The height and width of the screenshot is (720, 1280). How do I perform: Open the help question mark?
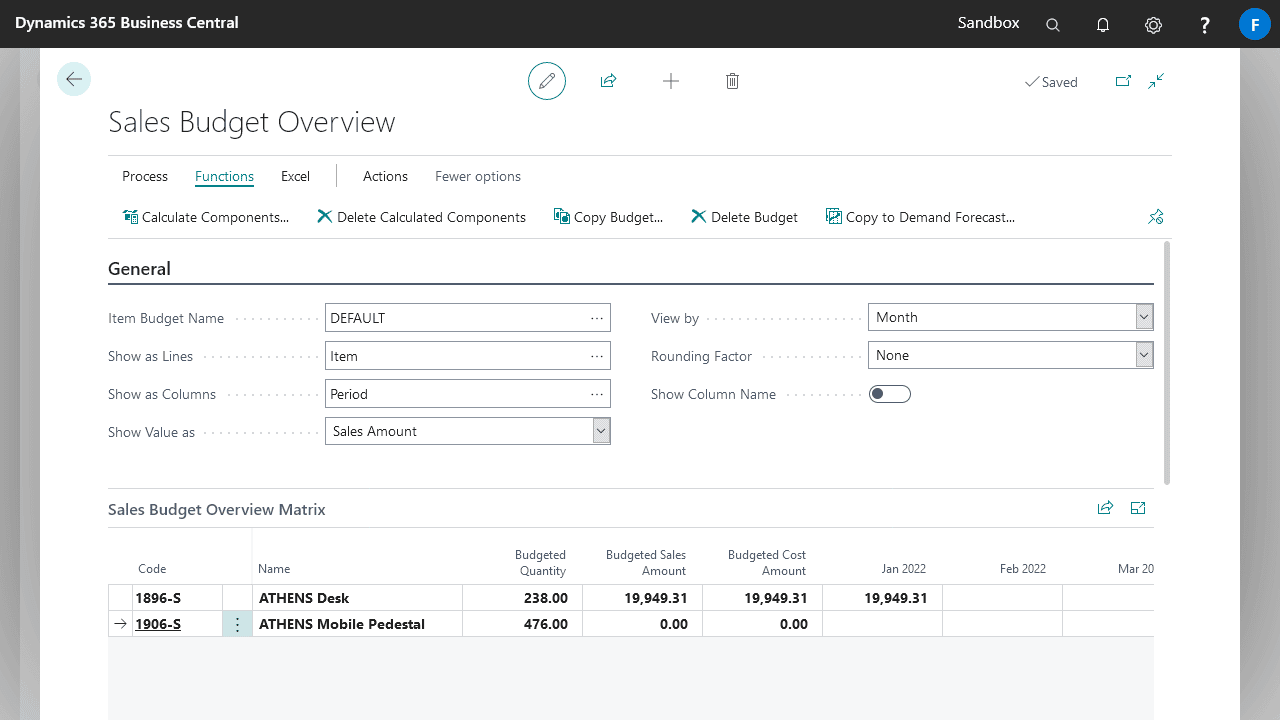tap(1205, 25)
